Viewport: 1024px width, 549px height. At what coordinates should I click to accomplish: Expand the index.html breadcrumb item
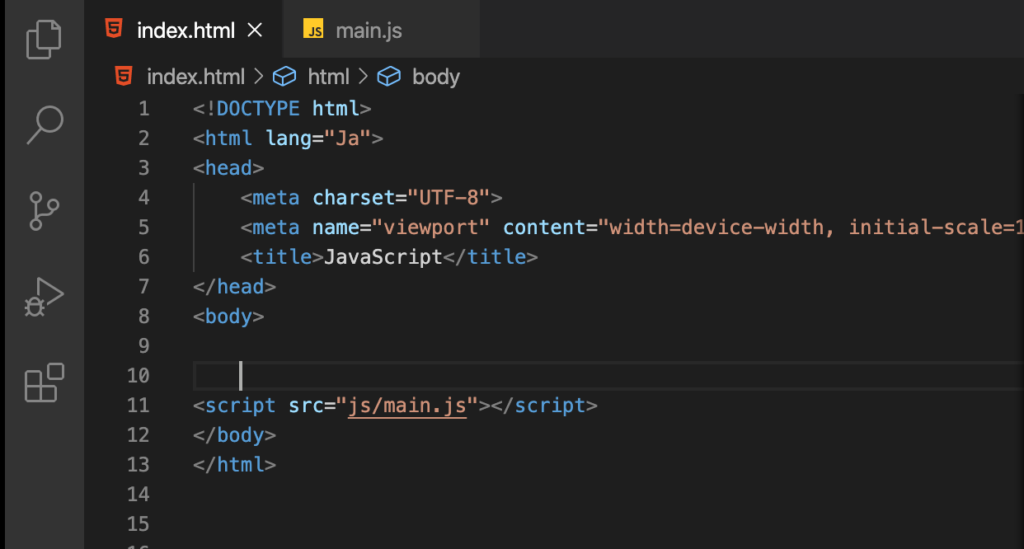tap(195, 77)
